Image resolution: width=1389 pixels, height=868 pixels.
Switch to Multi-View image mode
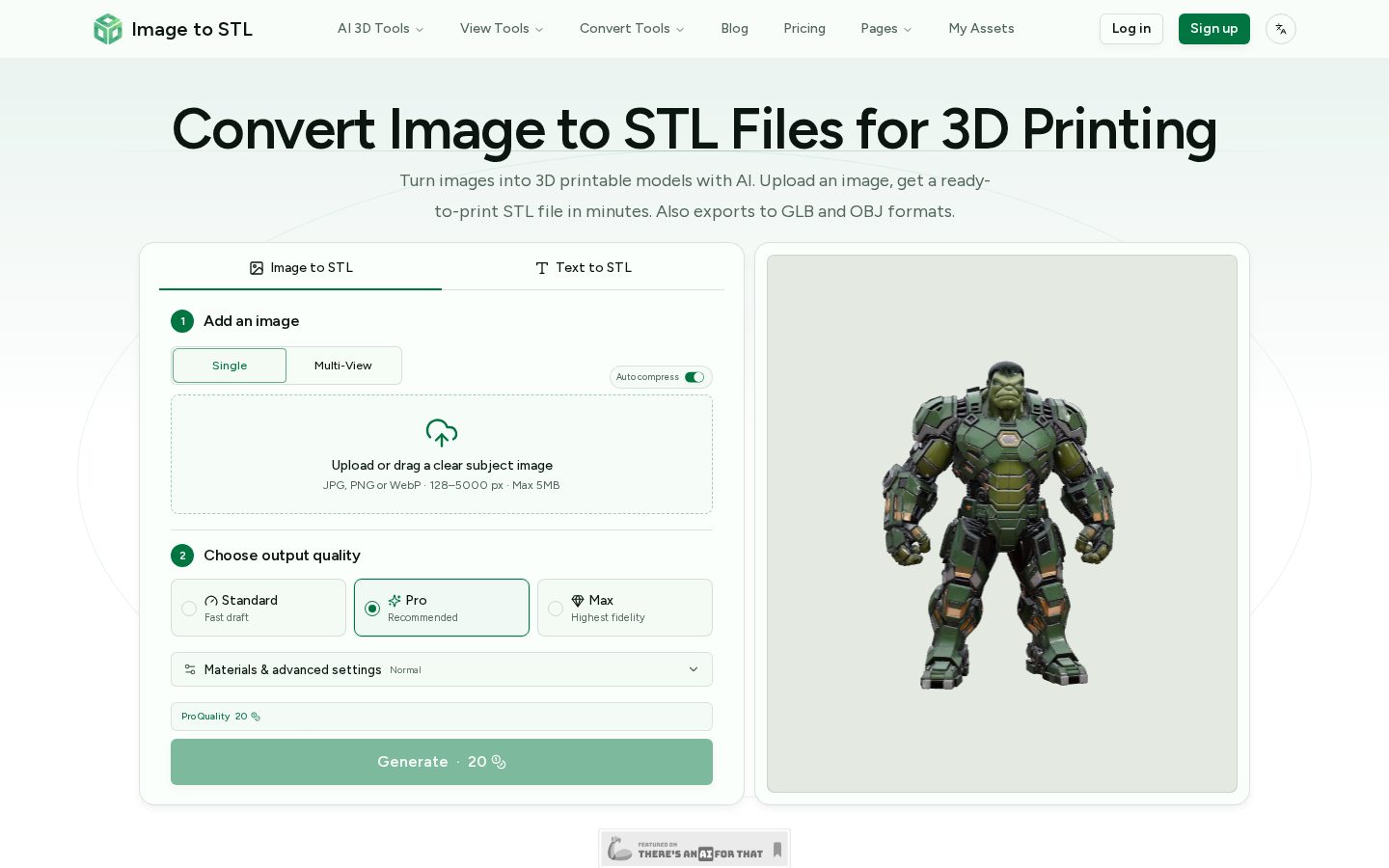pos(343,366)
